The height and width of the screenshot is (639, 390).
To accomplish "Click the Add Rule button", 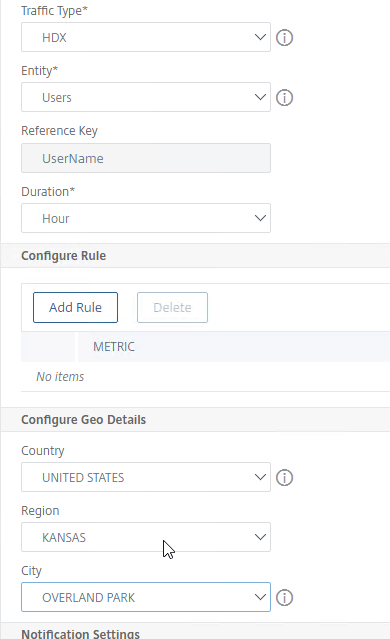I will coord(75,307).
